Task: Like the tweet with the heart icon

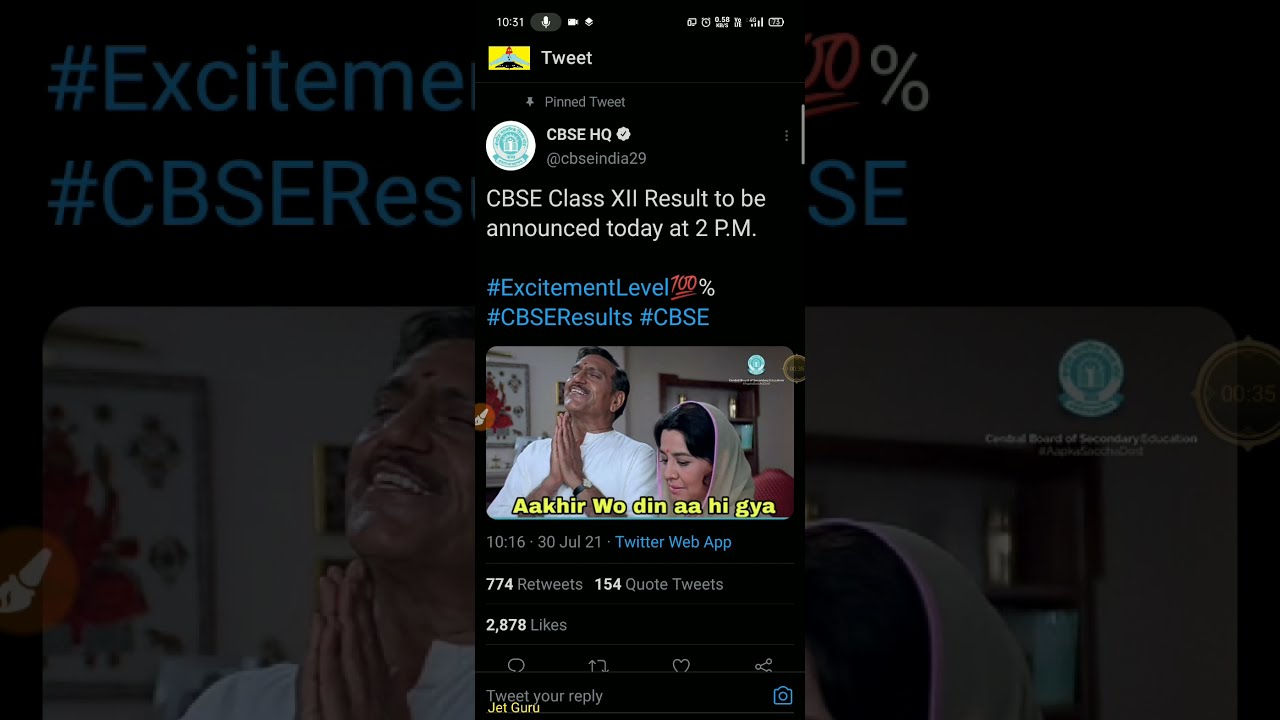Action: tap(681, 665)
